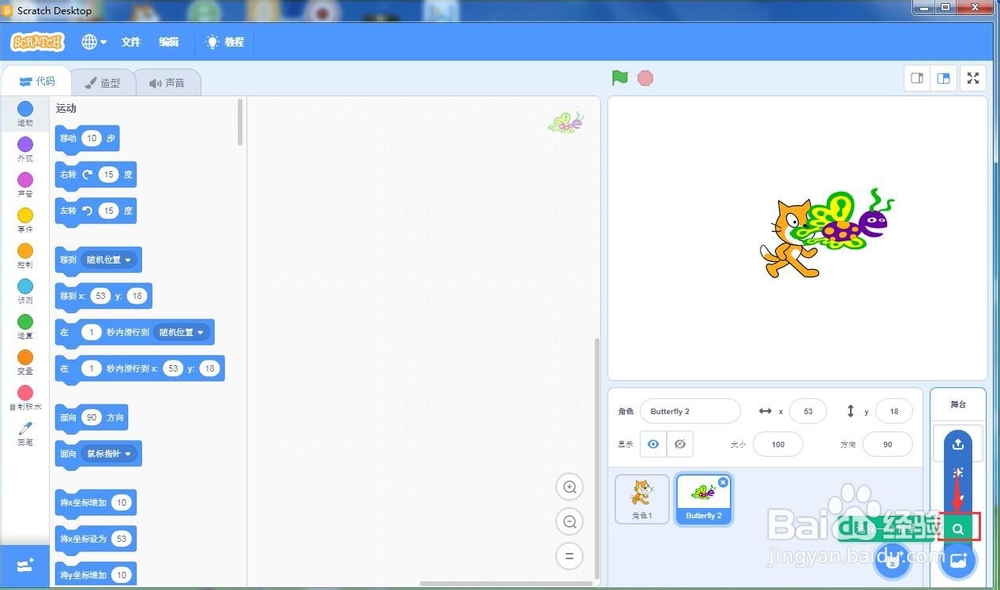Click the 将y坐标增加 10 block
1000x590 pixels.
pos(96,574)
